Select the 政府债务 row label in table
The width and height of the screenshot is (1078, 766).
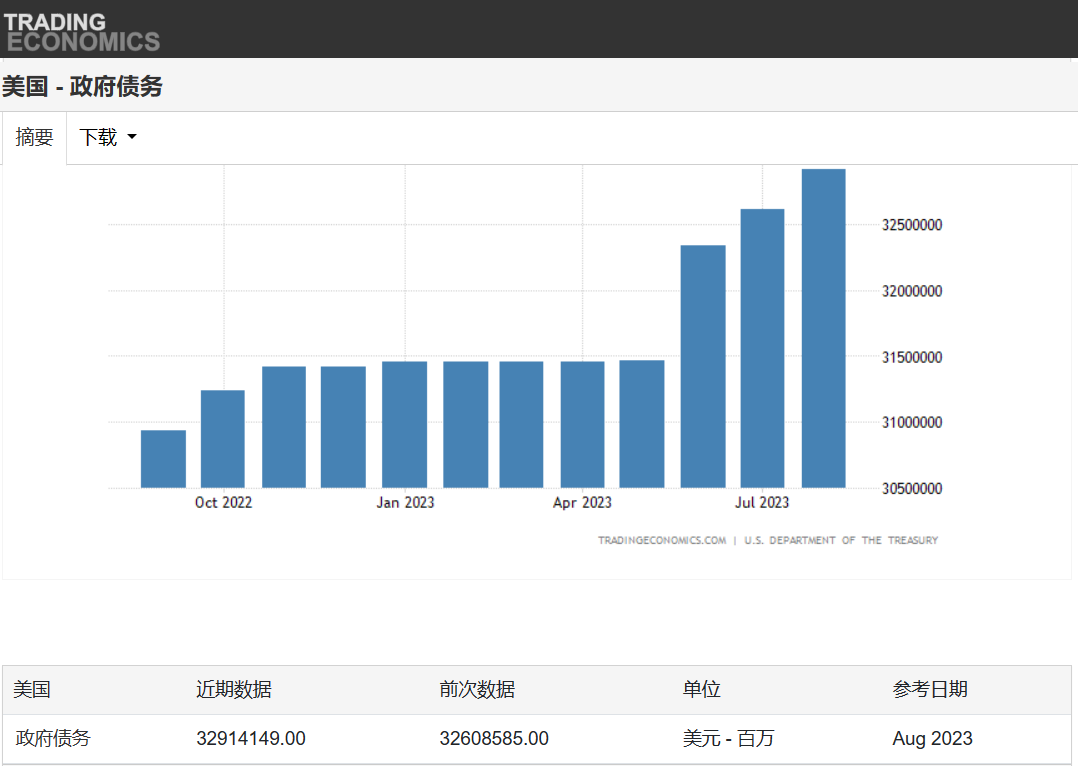click(x=53, y=739)
